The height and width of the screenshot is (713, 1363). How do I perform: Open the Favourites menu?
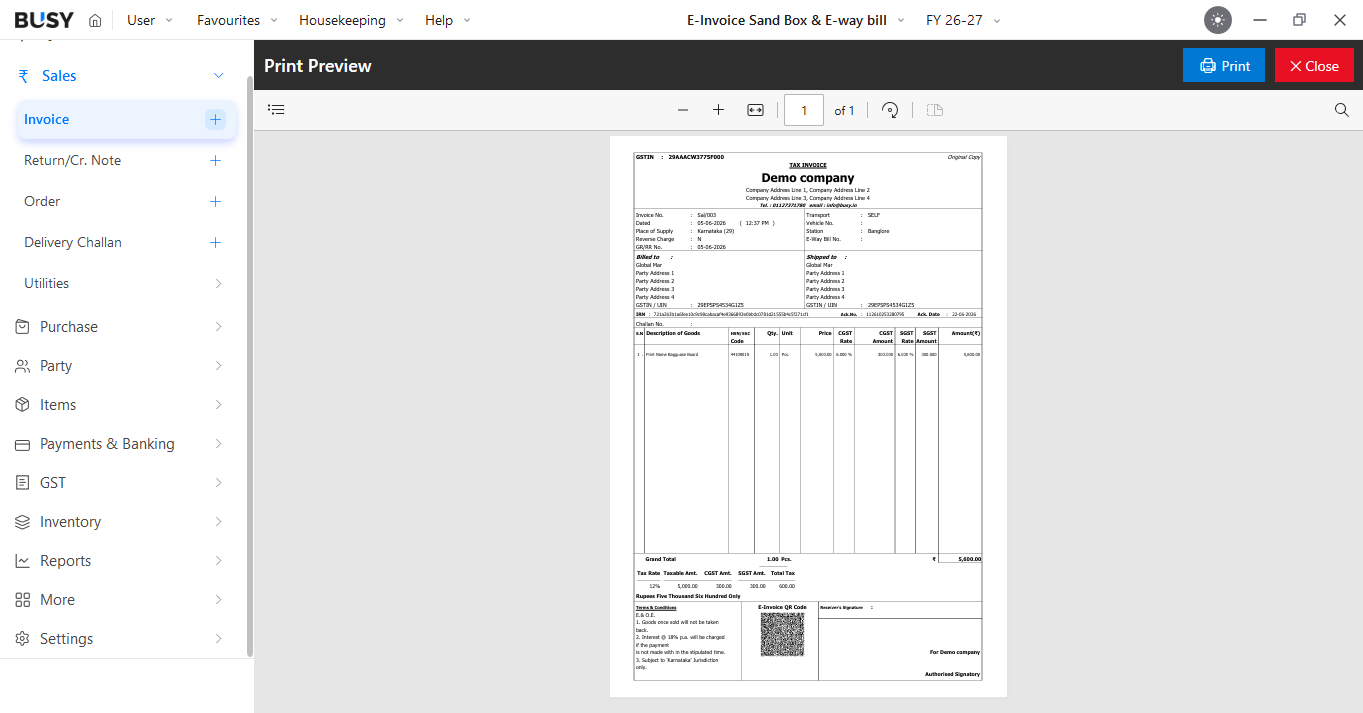tap(238, 20)
